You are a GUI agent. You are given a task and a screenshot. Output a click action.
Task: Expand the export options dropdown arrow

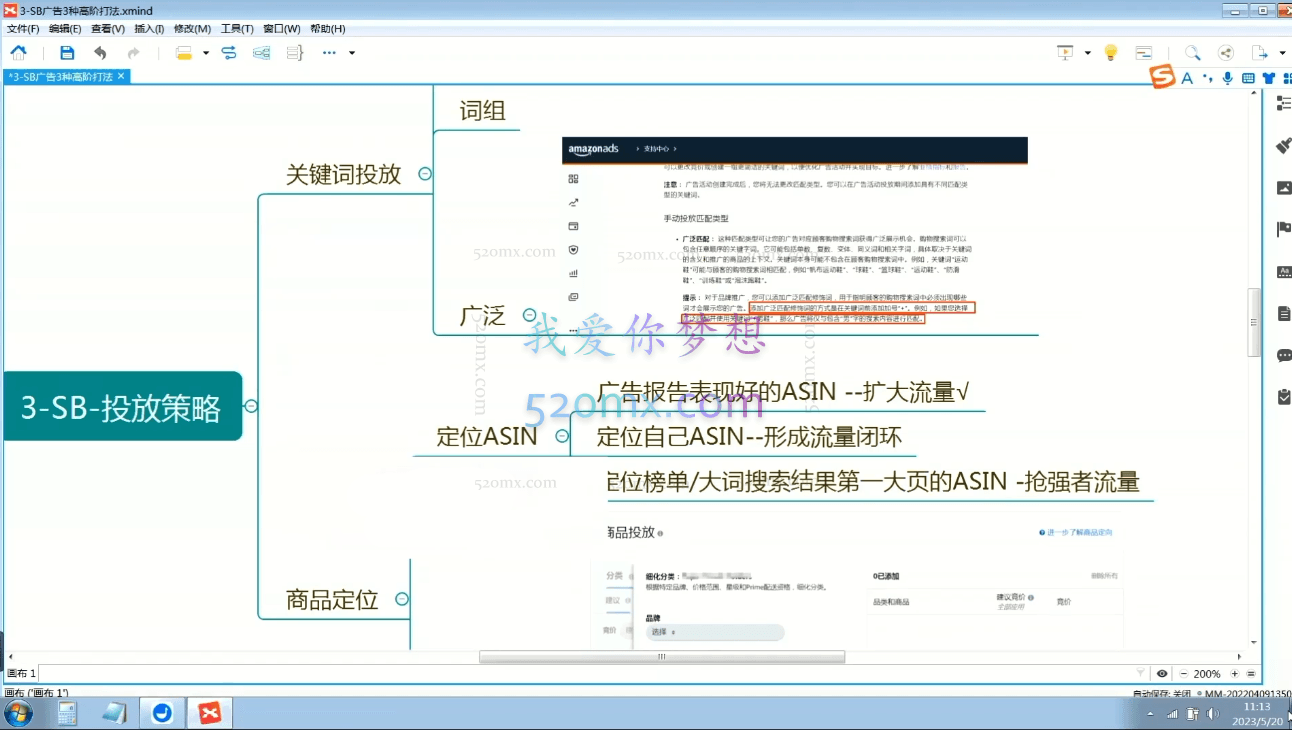1282,52
